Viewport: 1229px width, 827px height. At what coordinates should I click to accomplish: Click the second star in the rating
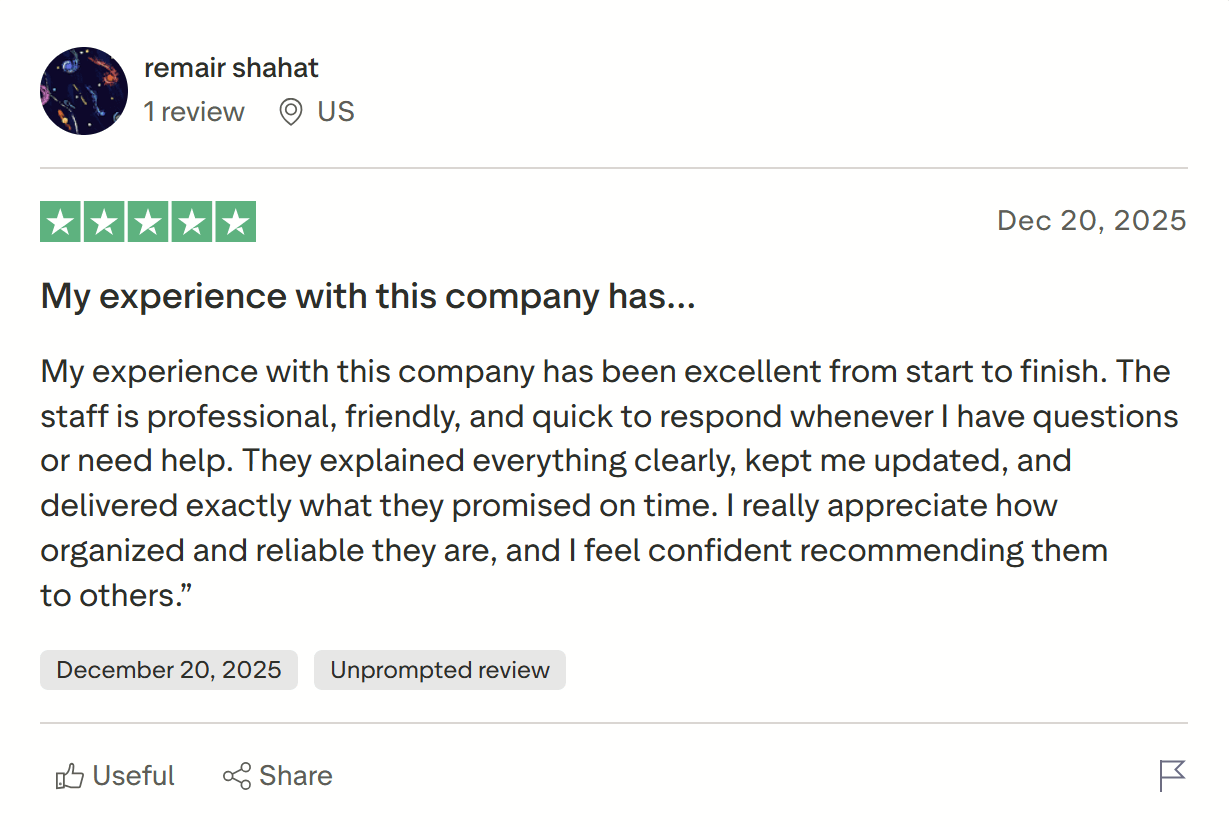[x=105, y=222]
